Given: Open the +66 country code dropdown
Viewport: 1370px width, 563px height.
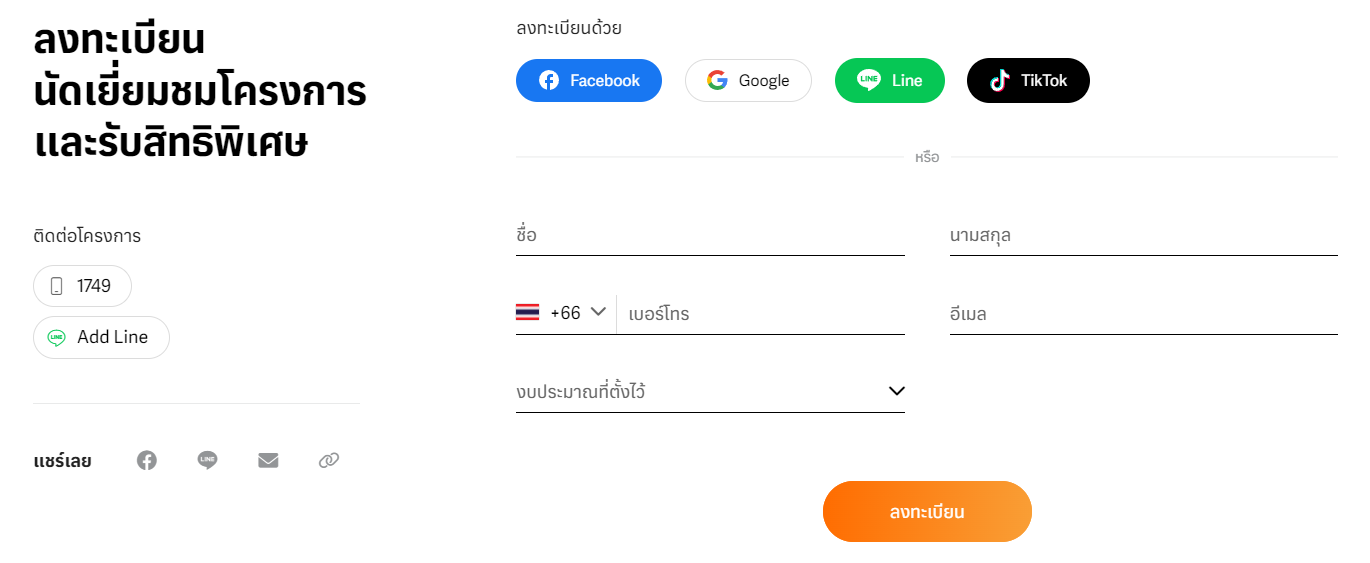Looking at the screenshot, I should click(x=562, y=312).
